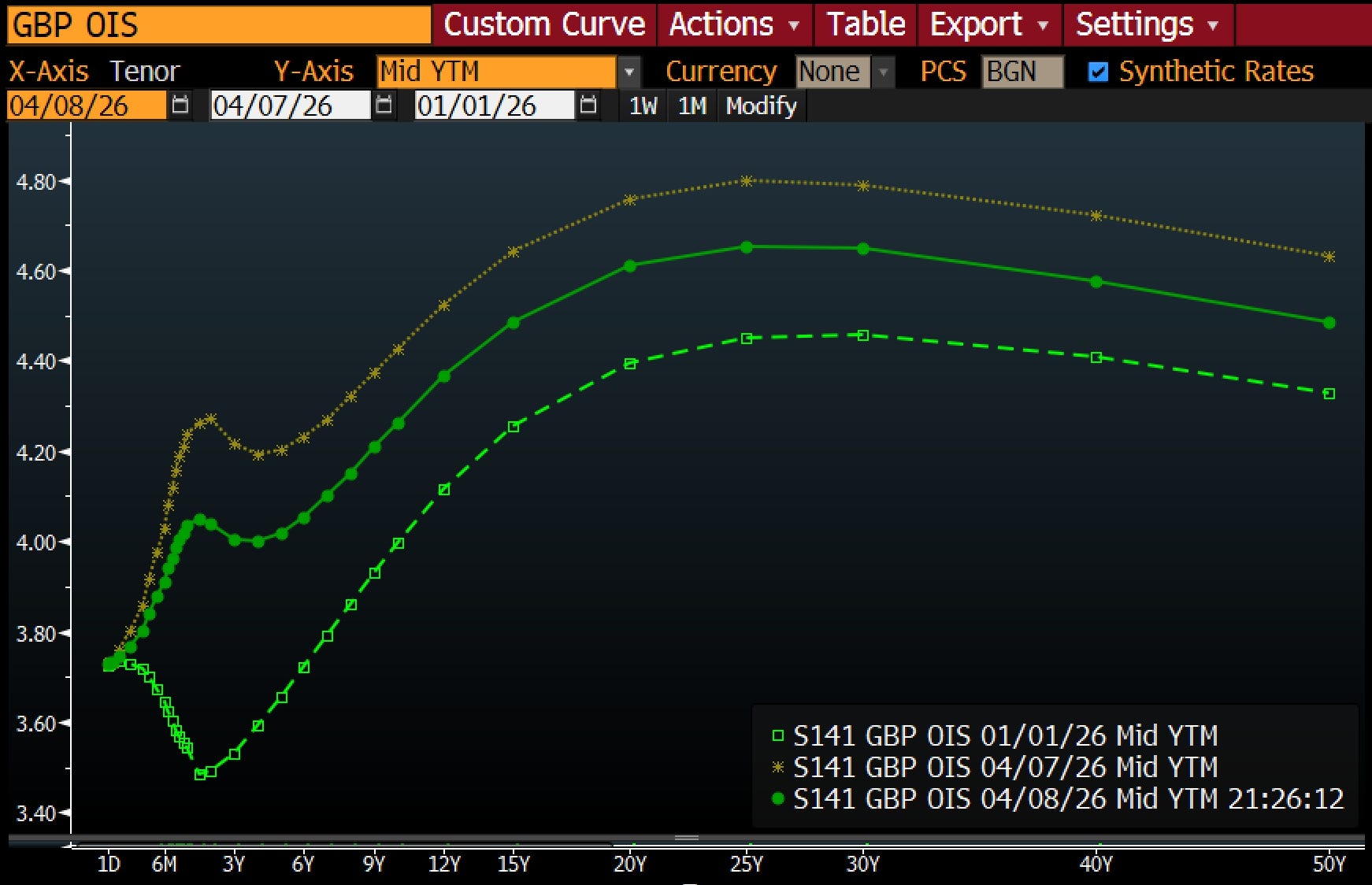The width and height of the screenshot is (1372, 885).
Task: Click the Custom Curve button
Action: coord(544,24)
